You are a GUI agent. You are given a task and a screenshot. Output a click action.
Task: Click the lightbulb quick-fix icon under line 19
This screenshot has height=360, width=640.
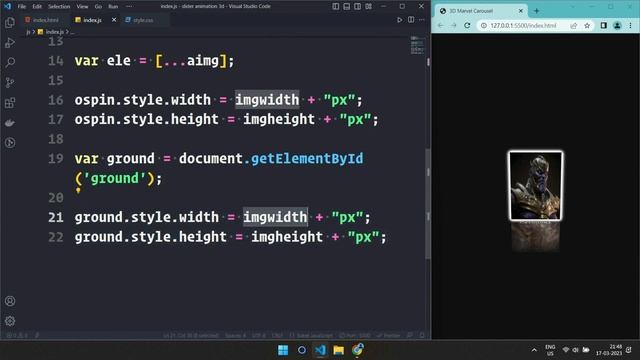(78, 190)
